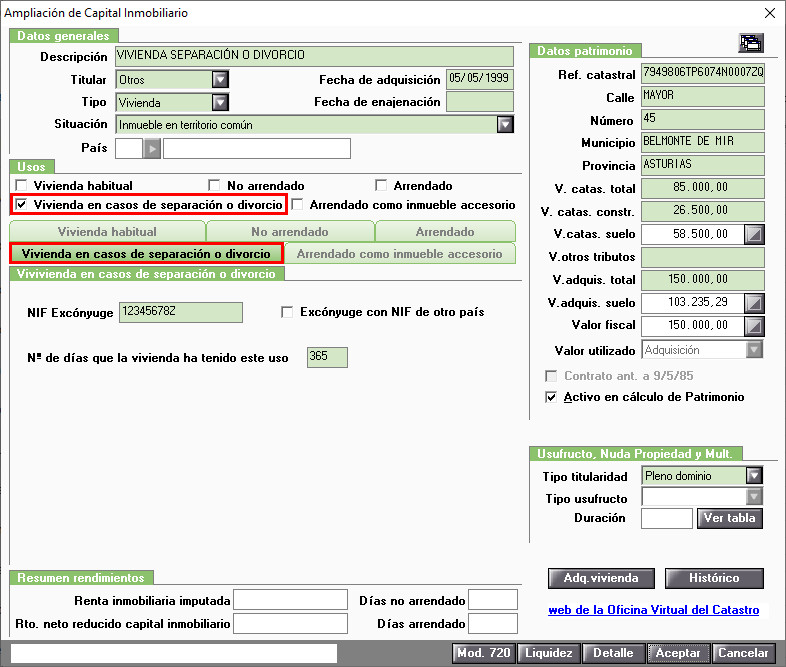The width and height of the screenshot is (786, 667).
Task: Click the Días no arrendado field
Action: (493, 599)
